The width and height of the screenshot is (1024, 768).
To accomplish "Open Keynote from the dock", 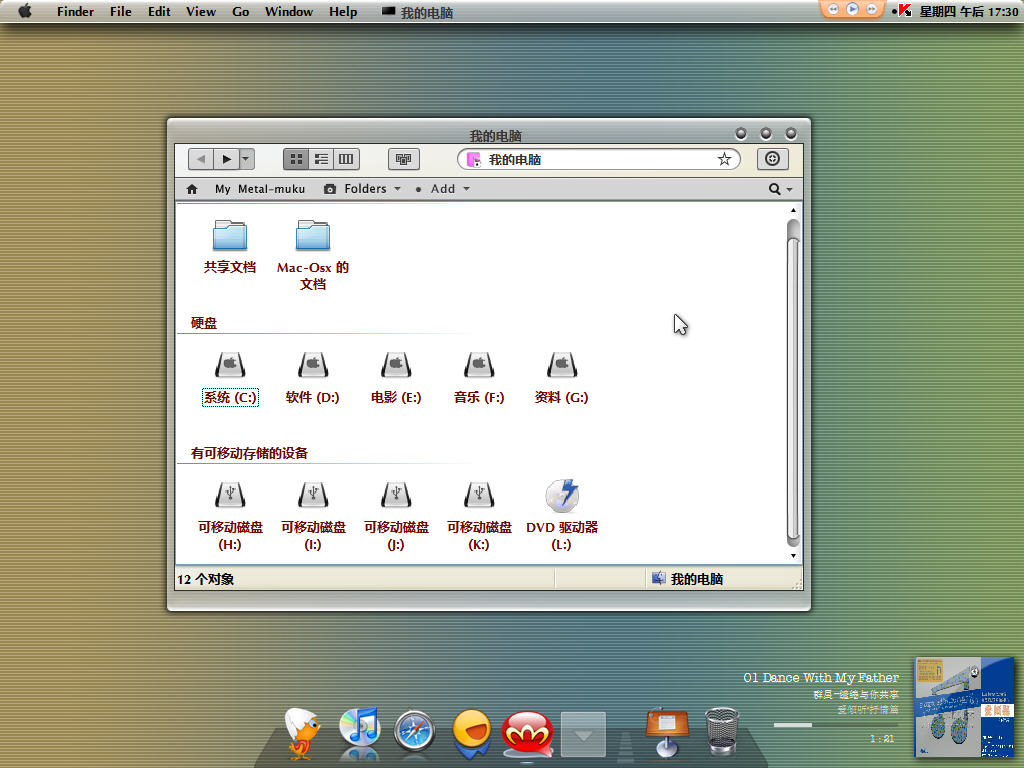I will (667, 731).
